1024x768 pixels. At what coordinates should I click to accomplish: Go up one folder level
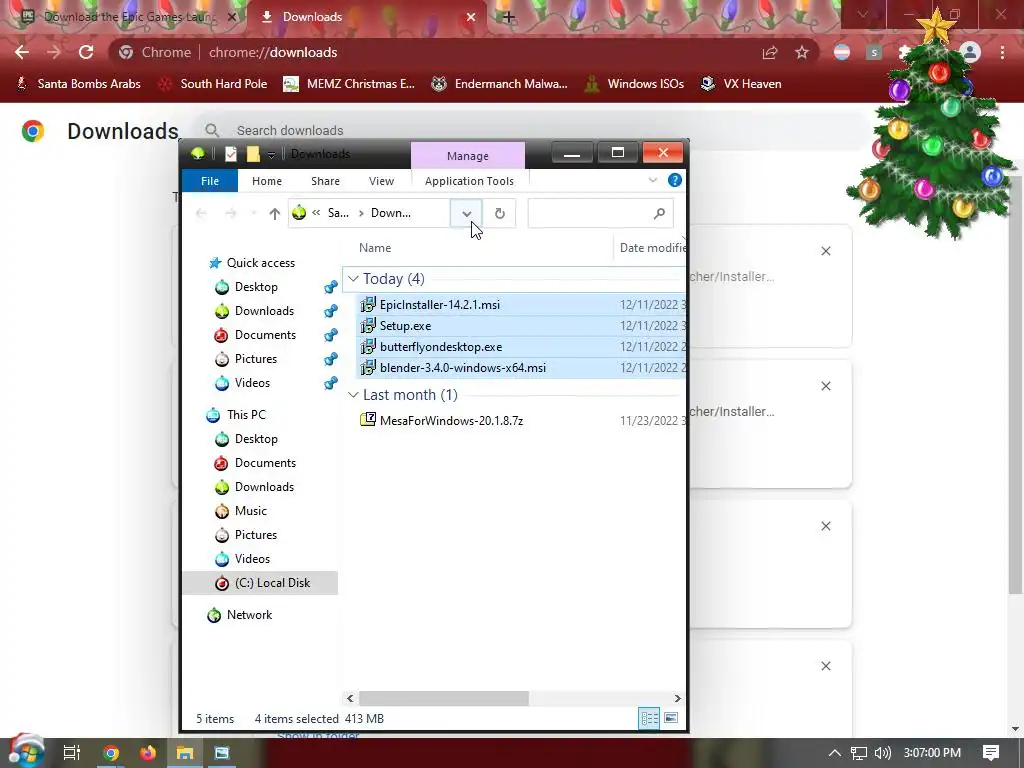click(274, 214)
